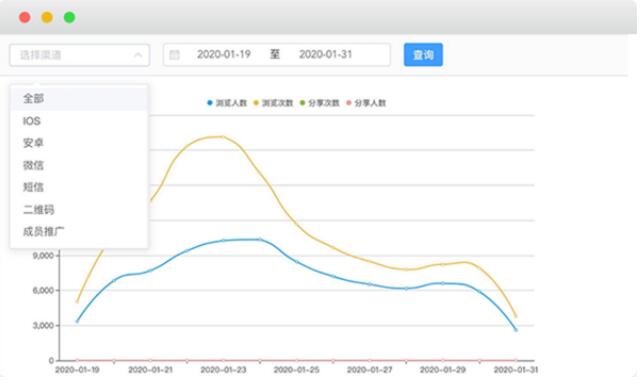This screenshot has width=643, height=384.
Task: Click blue line data point at 2020-01-31
Action: click(x=516, y=330)
